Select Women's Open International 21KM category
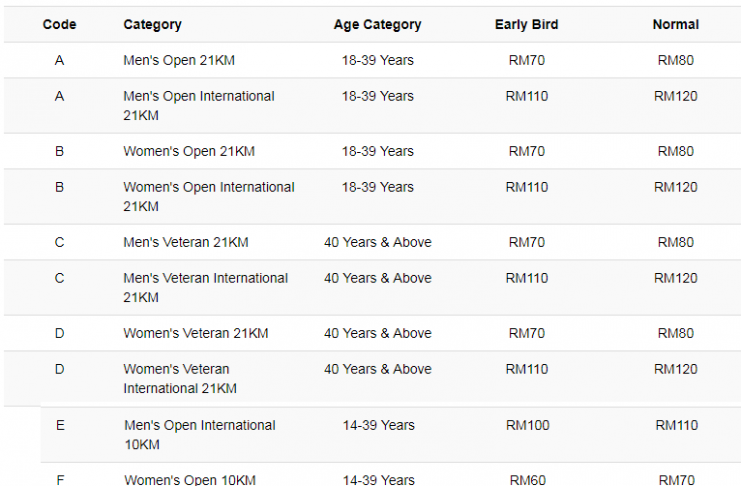 point(209,197)
